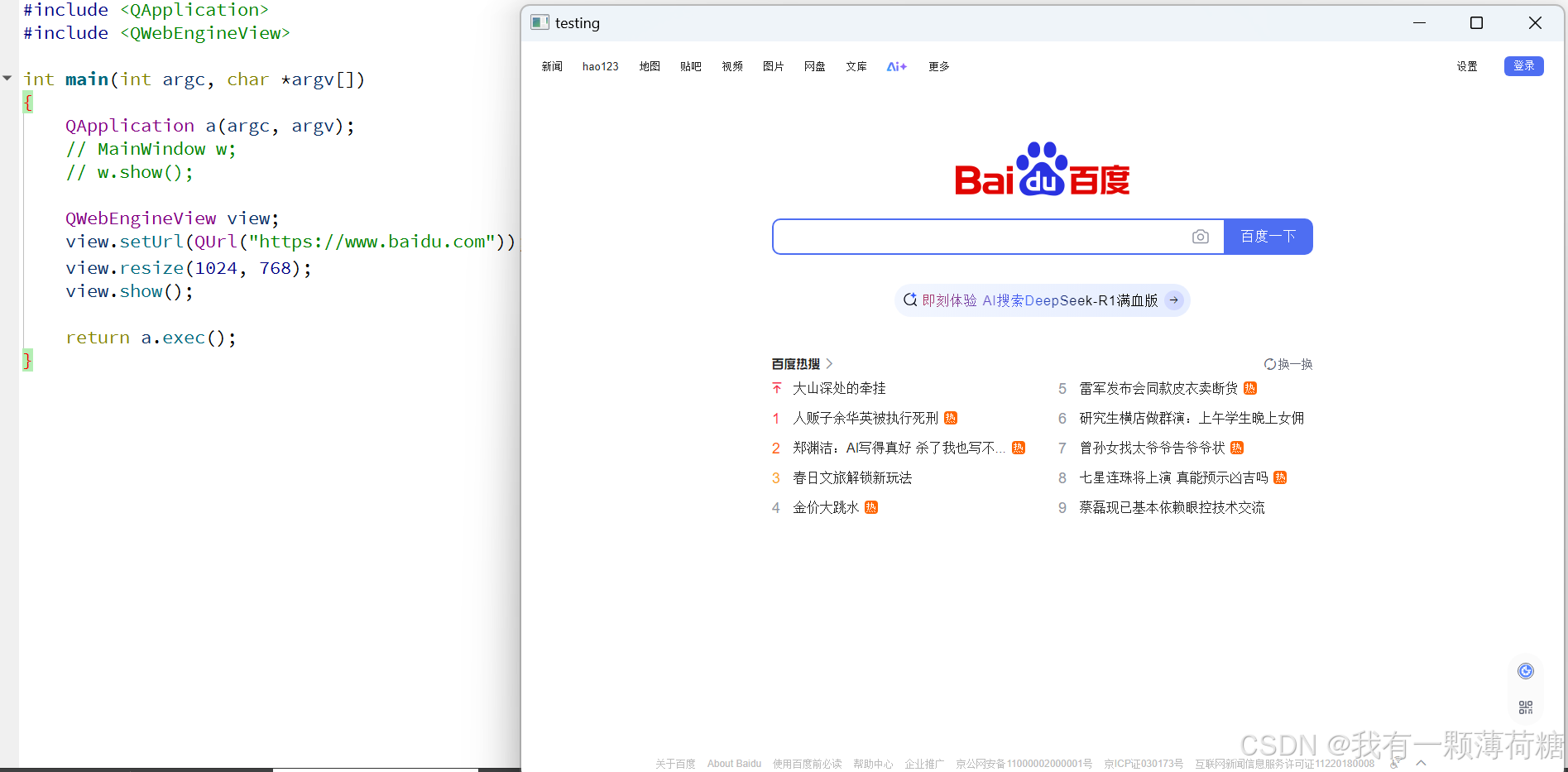The image size is (1568, 772).
Task: Click the view.setUrl baidu.com code line
Action: click(x=291, y=242)
